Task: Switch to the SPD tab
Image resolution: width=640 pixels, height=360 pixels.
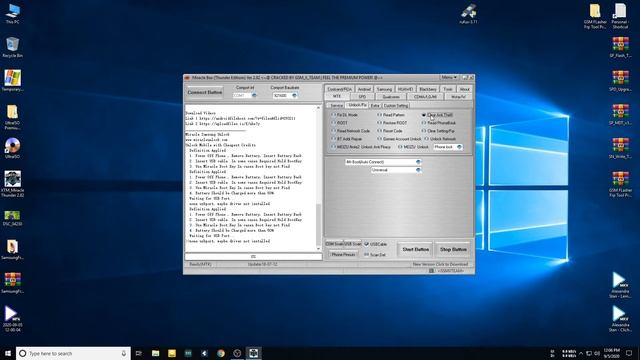Action: tap(362, 97)
